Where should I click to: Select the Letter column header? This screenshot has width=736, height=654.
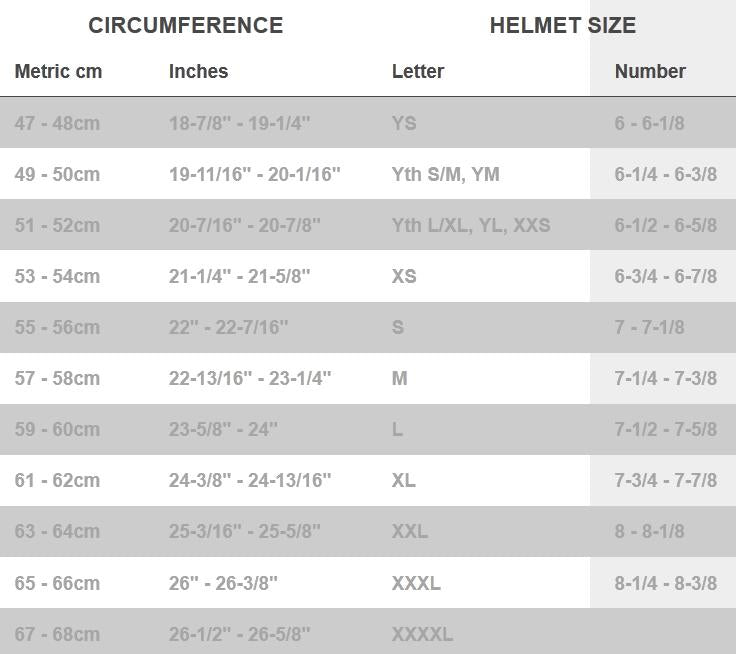coord(417,72)
